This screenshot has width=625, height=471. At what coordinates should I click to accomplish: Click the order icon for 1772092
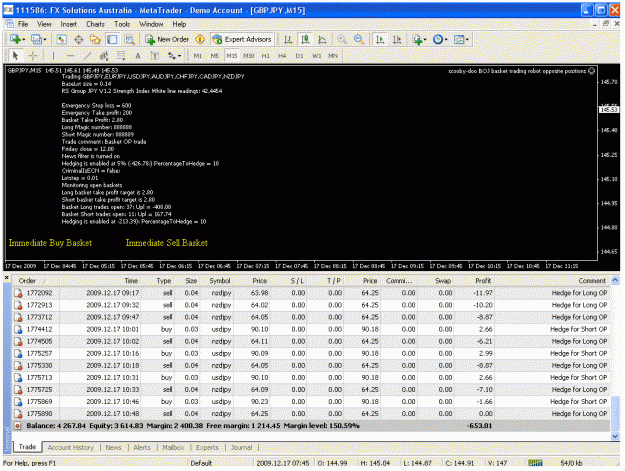coord(18,293)
